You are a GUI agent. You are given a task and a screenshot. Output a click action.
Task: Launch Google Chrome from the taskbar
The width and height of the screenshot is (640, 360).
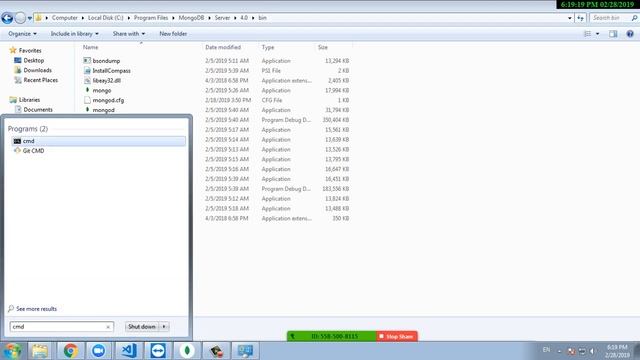[70, 351]
